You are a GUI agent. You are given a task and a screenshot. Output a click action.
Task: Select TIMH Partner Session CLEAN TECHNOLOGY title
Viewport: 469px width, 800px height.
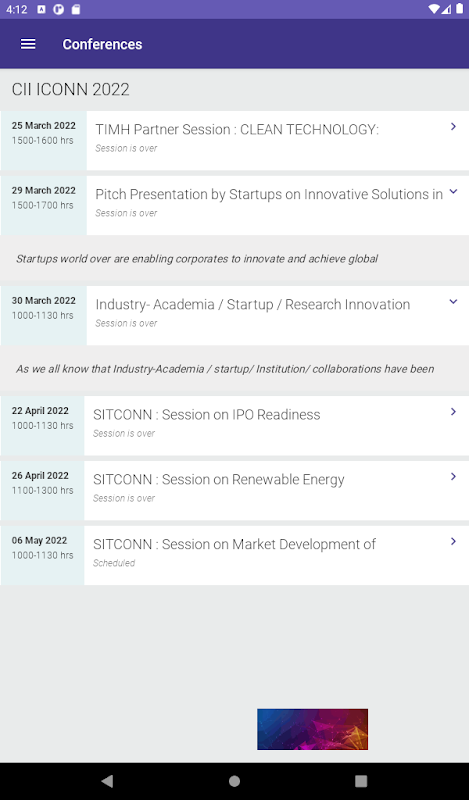(237, 130)
